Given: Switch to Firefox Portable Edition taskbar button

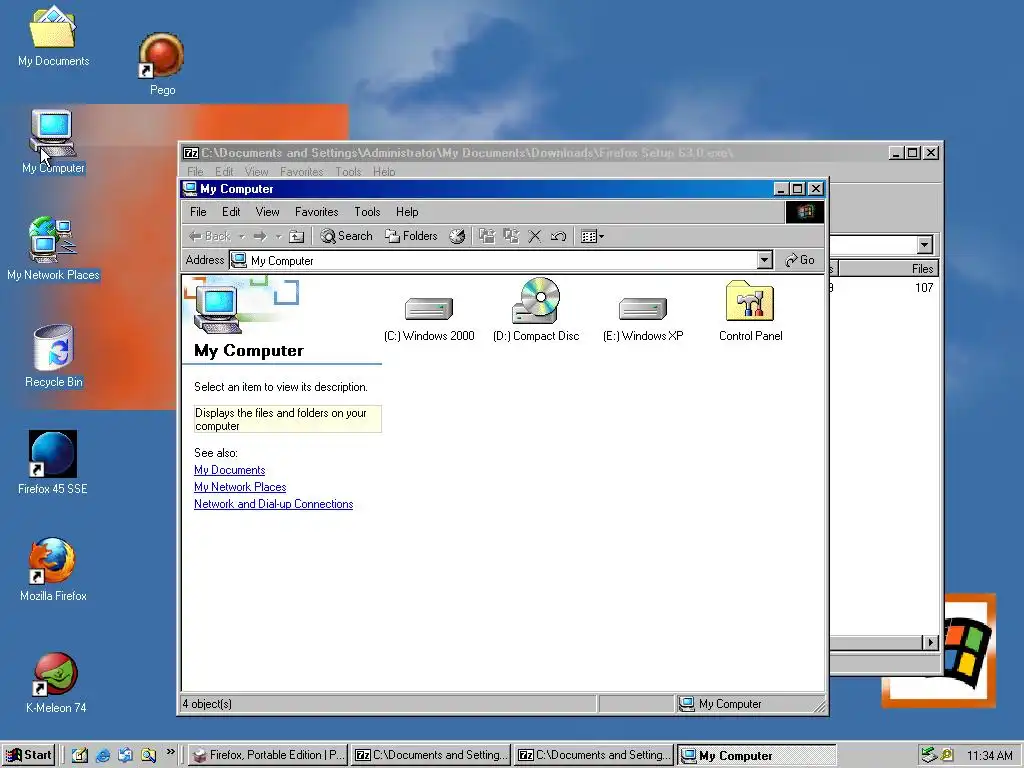Looking at the screenshot, I should pos(268,755).
